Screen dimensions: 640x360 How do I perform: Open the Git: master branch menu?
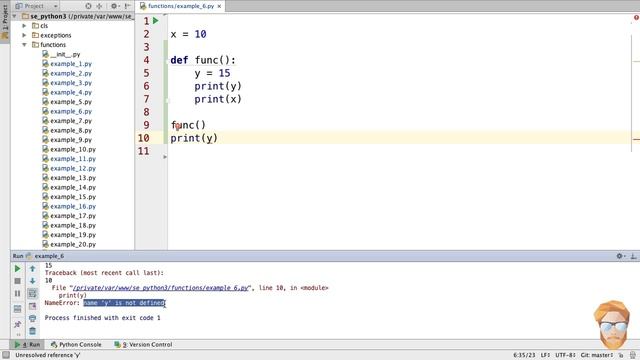597,355
